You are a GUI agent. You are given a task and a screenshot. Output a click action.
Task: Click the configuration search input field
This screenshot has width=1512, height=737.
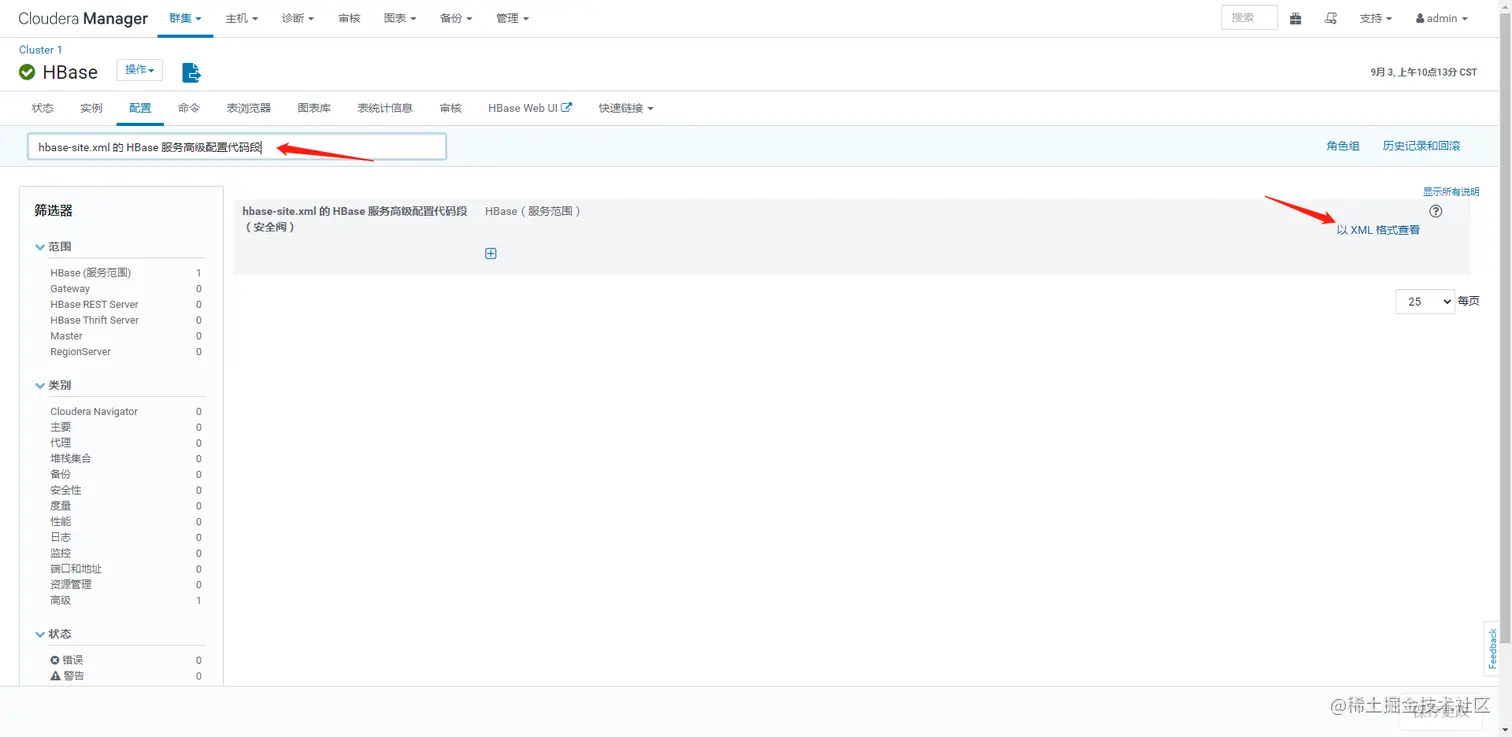coord(237,147)
